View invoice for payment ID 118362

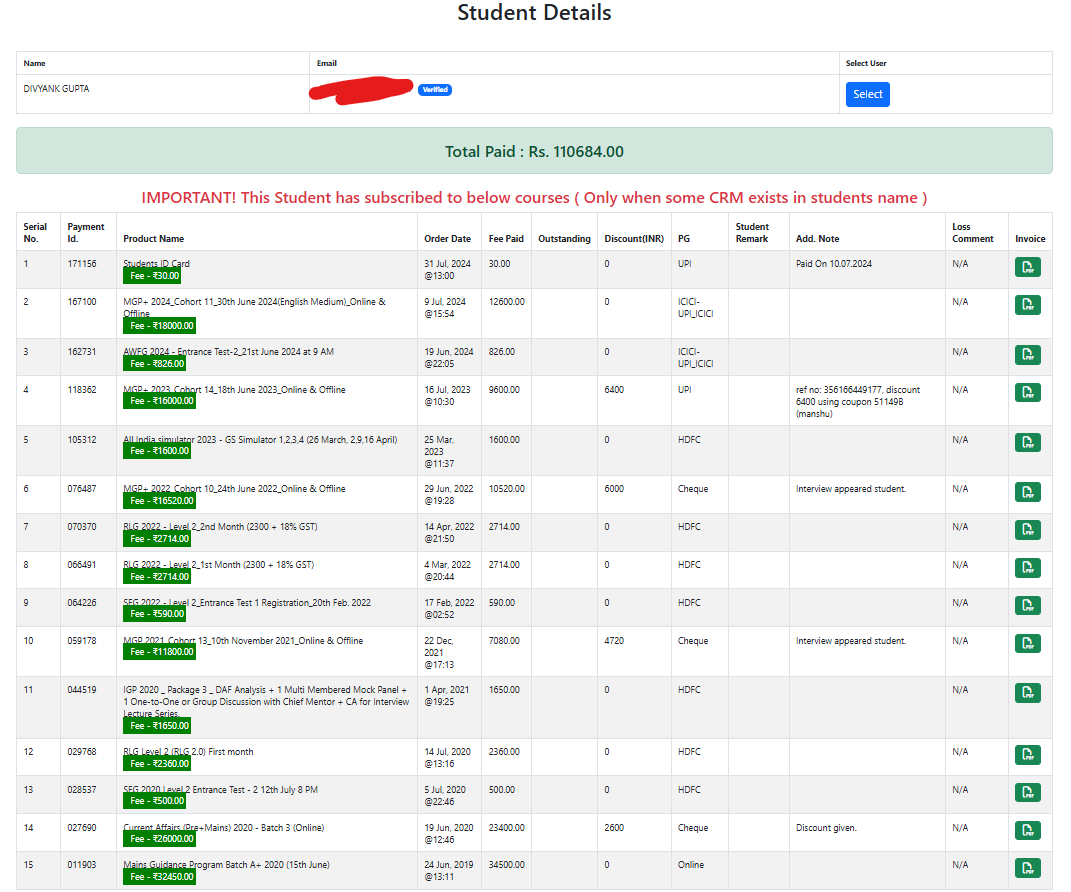[1027, 393]
